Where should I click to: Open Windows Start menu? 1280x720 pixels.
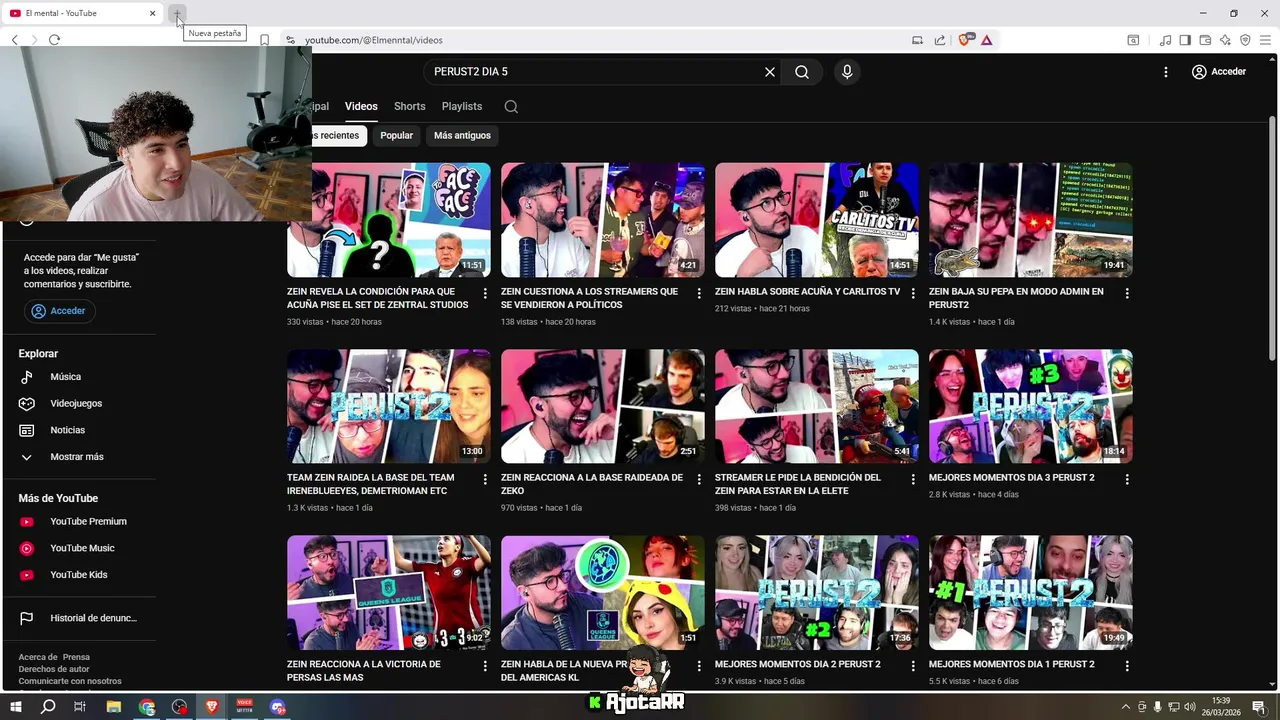15,707
